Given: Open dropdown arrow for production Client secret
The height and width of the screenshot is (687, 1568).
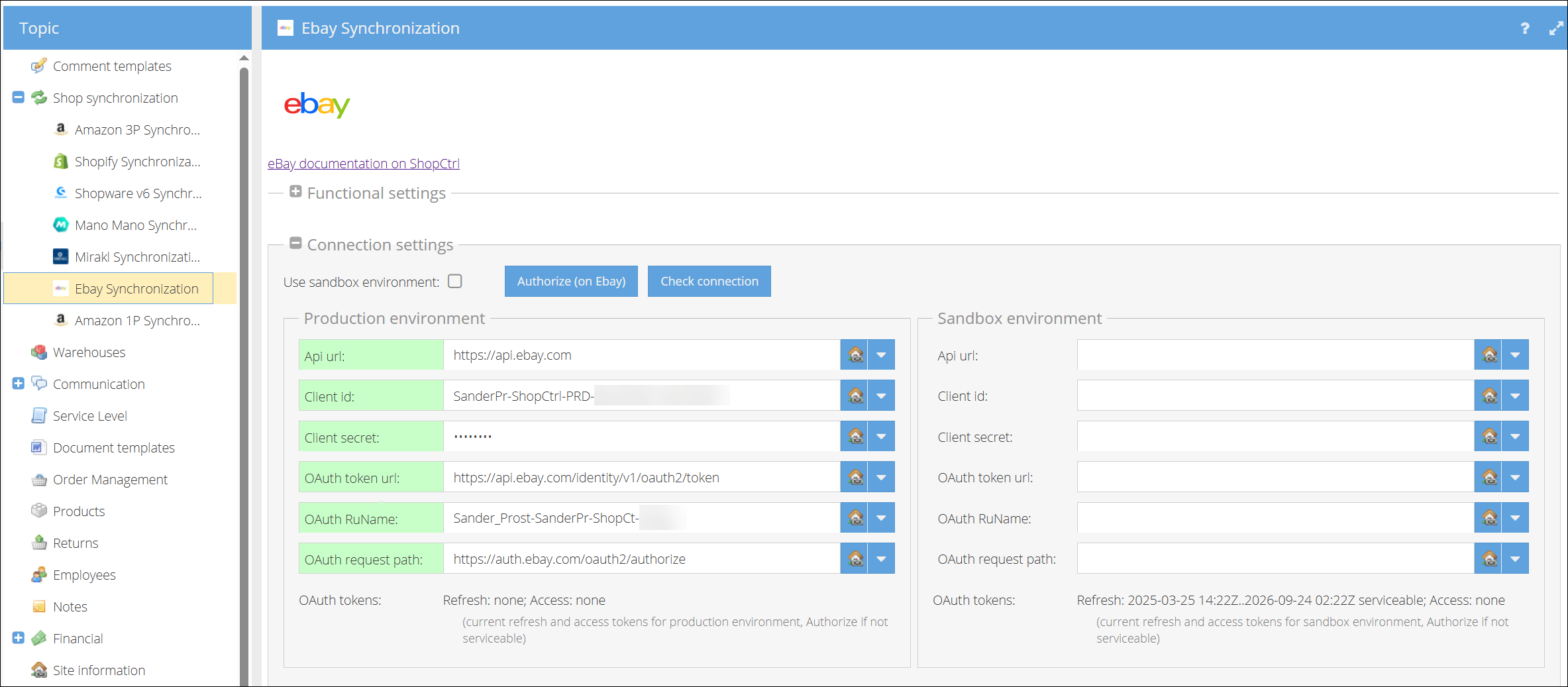Looking at the screenshot, I should pos(881,437).
